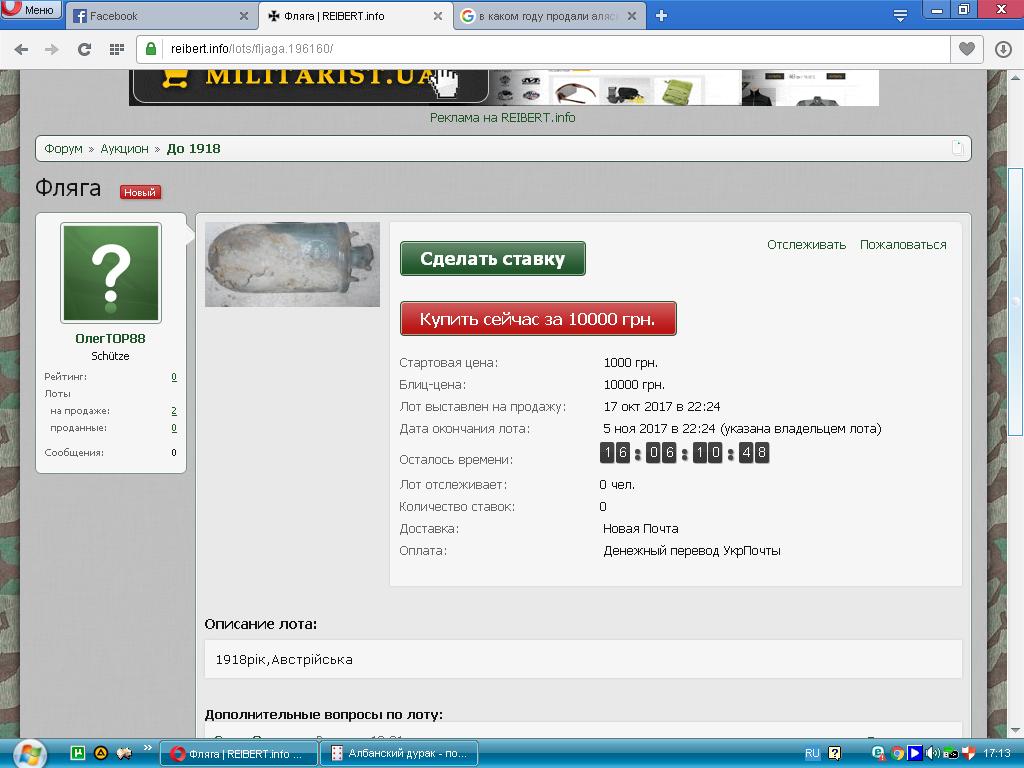Open the flask lot photo thumbnail
1024x768 pixels.
pos(292,264)
